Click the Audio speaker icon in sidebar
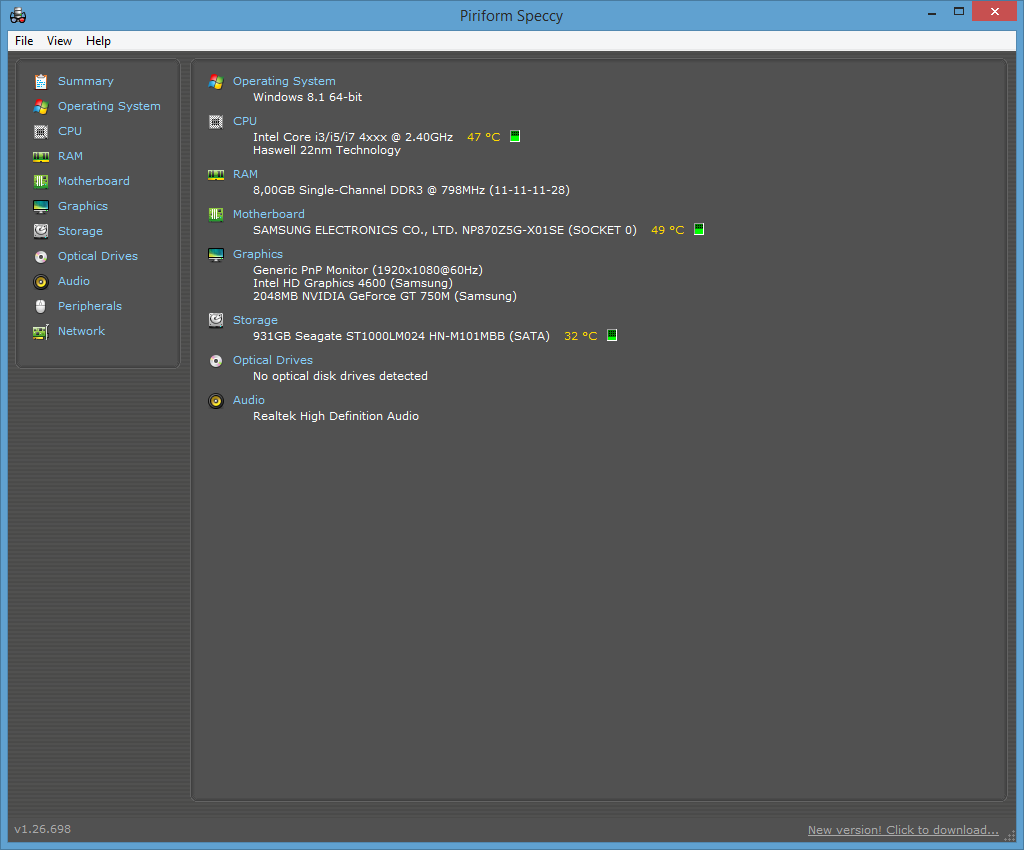The height and width of the screenshot is (850, 1024). [40, 282]
